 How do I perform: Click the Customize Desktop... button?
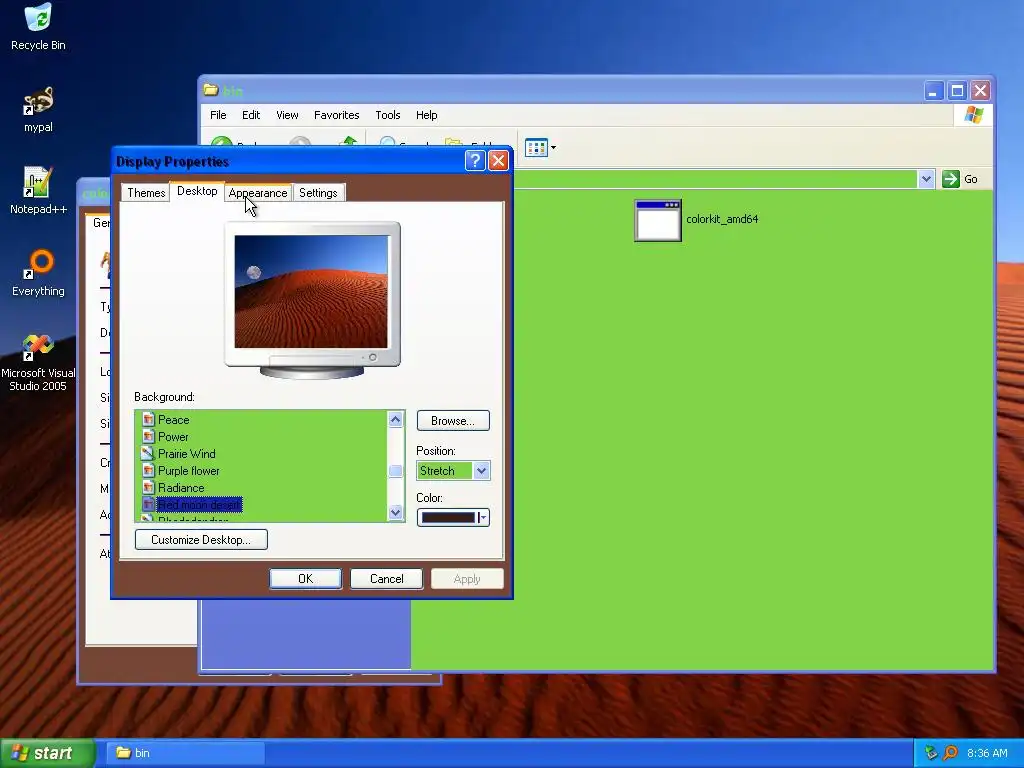tap(201, 539)
